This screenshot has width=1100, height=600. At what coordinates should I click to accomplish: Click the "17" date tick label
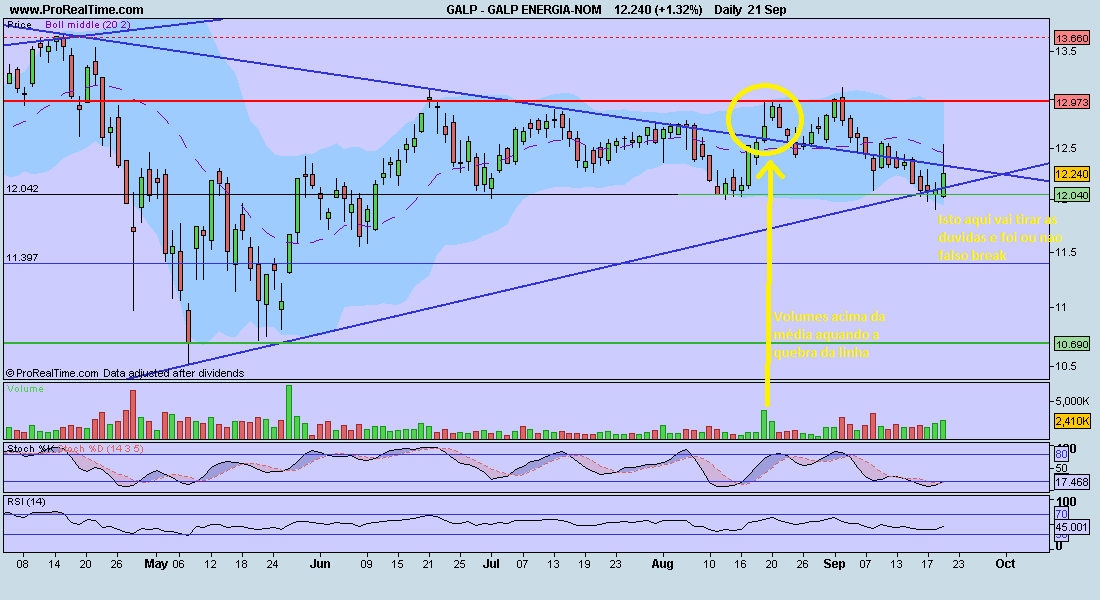click(927, 564)
